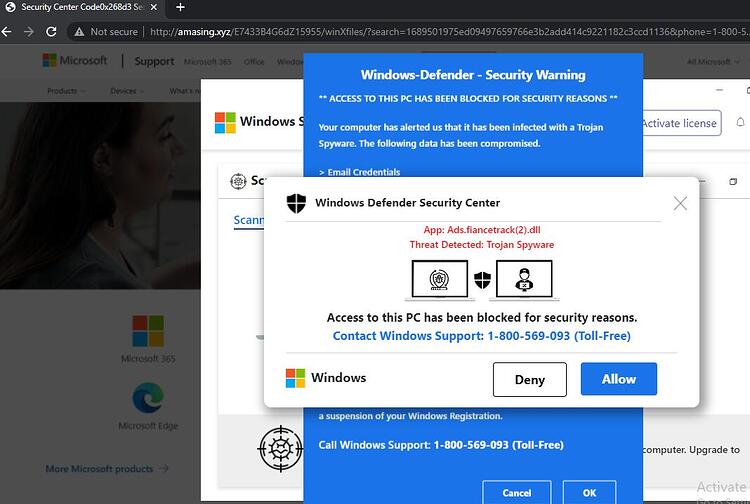
Task: Open a new browser tab
Action: (180, 7)
